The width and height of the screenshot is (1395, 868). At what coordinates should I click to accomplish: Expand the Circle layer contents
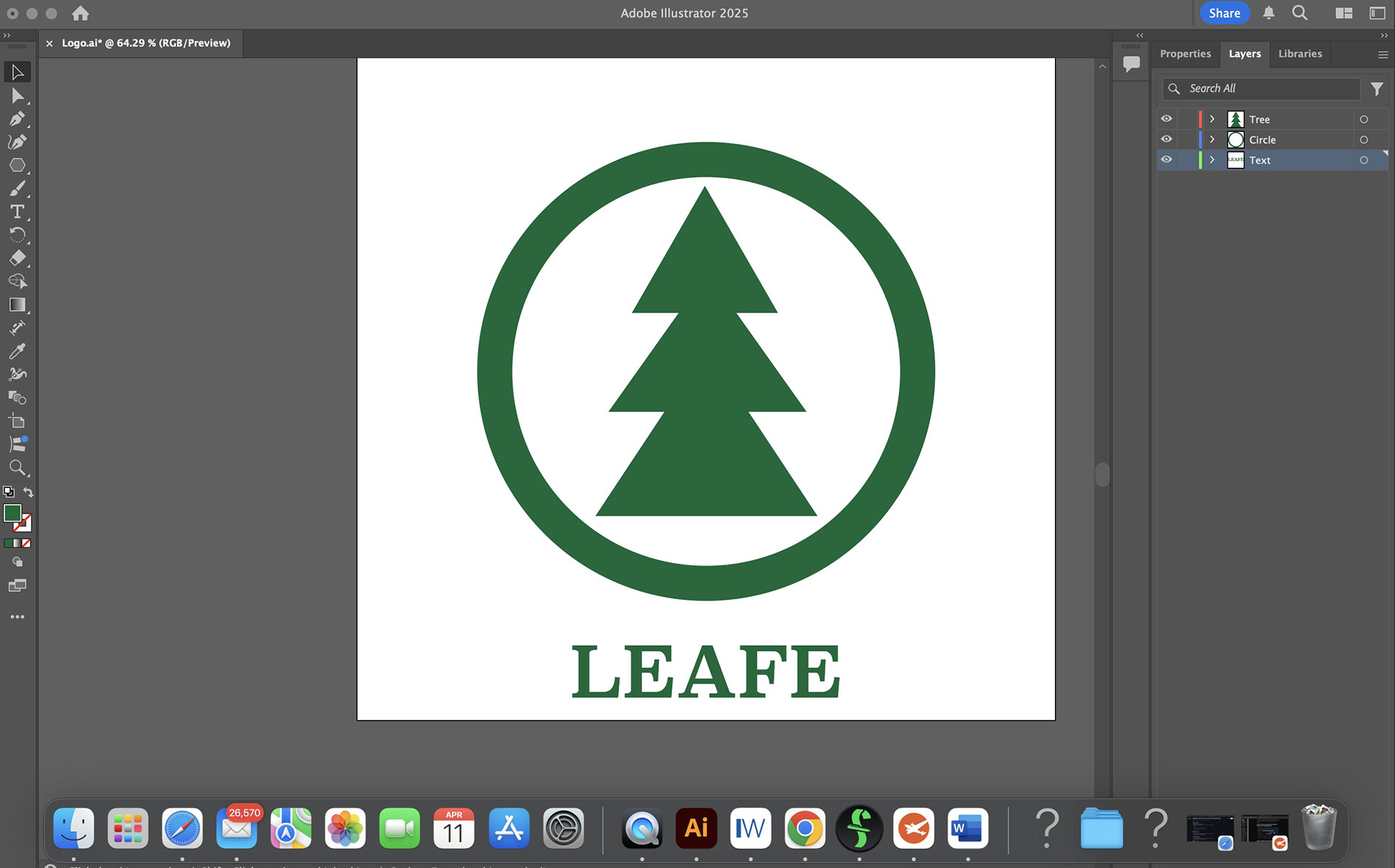(1212, 139)
